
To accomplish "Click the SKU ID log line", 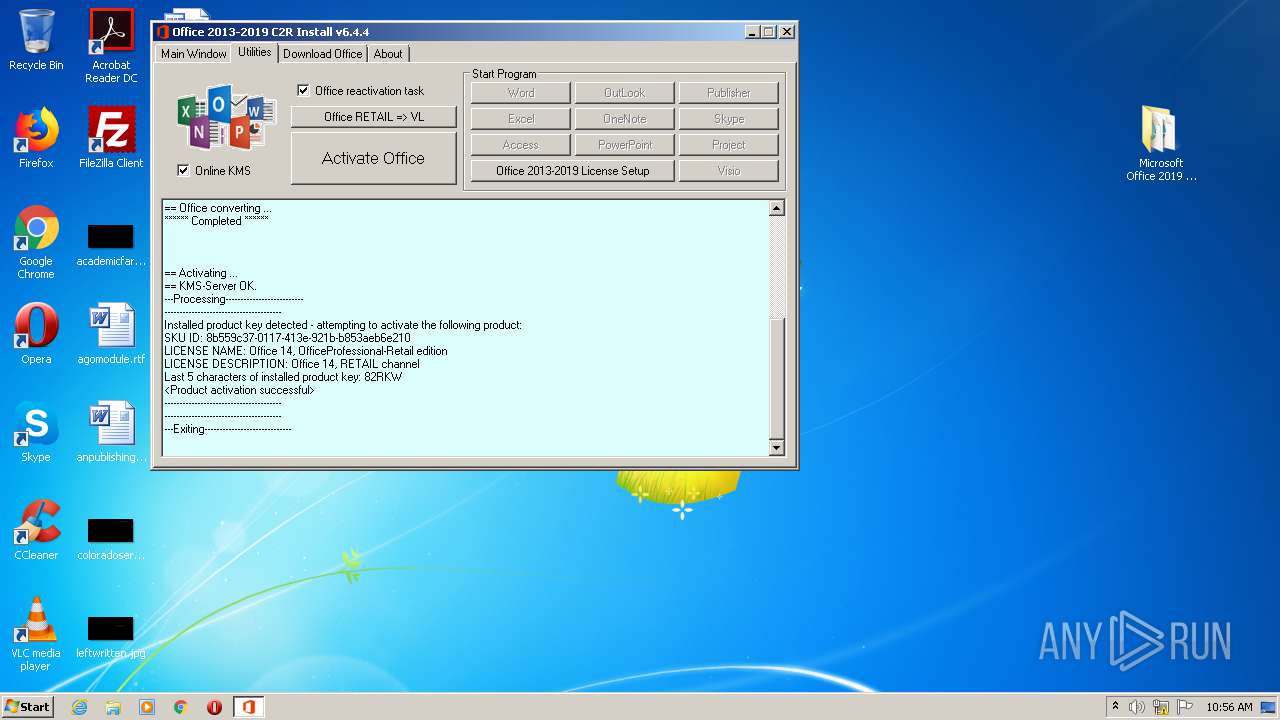I will tap(287, 338).
